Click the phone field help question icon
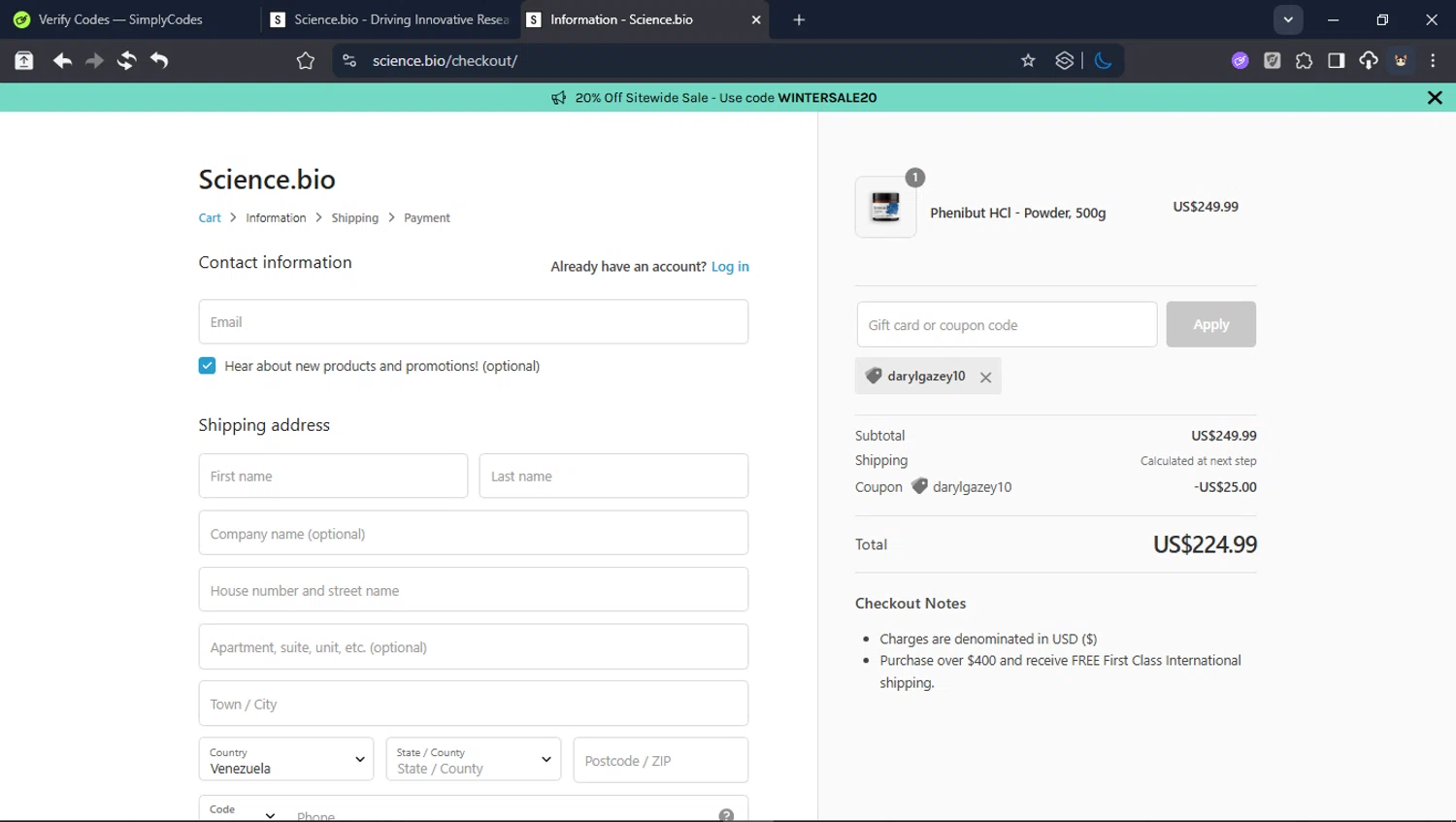Viewport: 1456px width, 822px height. [x=726, y=815]
